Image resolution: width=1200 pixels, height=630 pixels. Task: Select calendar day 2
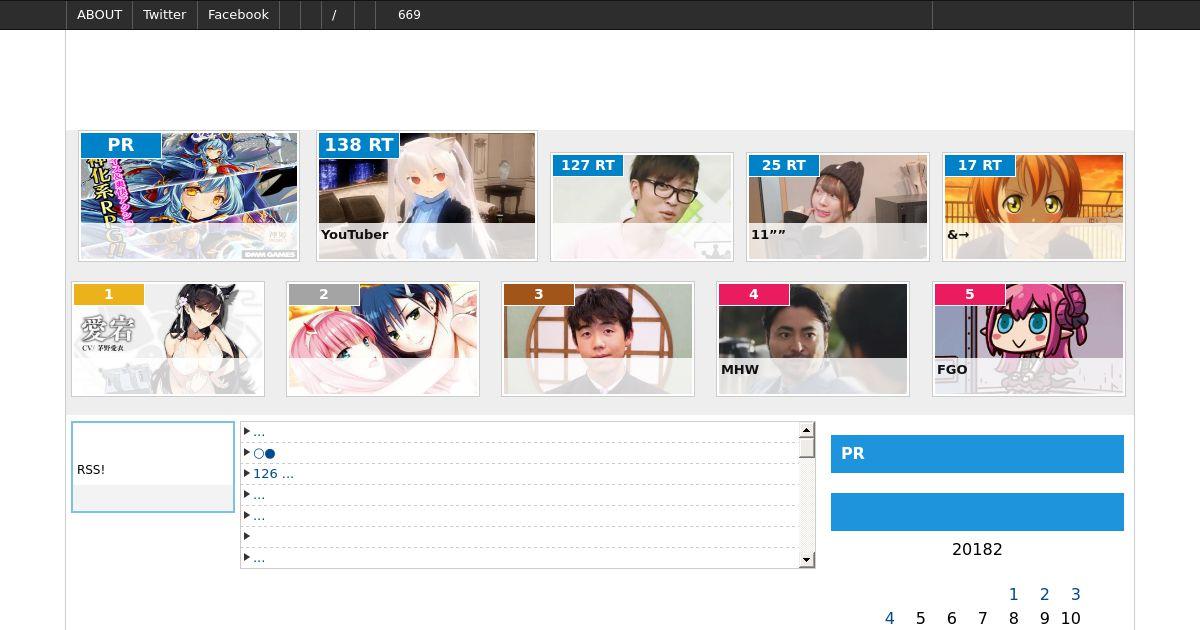pyautogui.click(x=1044, y=594)
